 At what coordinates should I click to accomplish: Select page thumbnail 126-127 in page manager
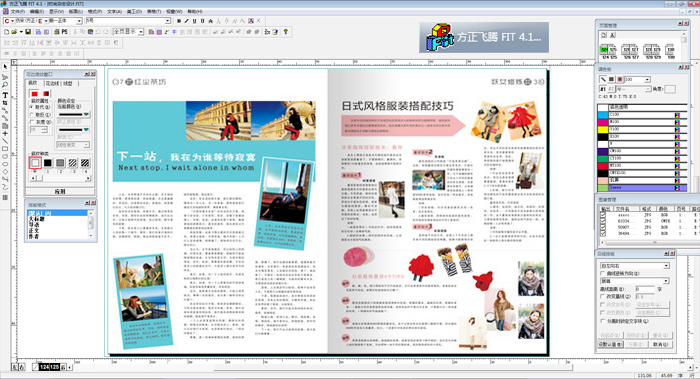coord(630,51)
